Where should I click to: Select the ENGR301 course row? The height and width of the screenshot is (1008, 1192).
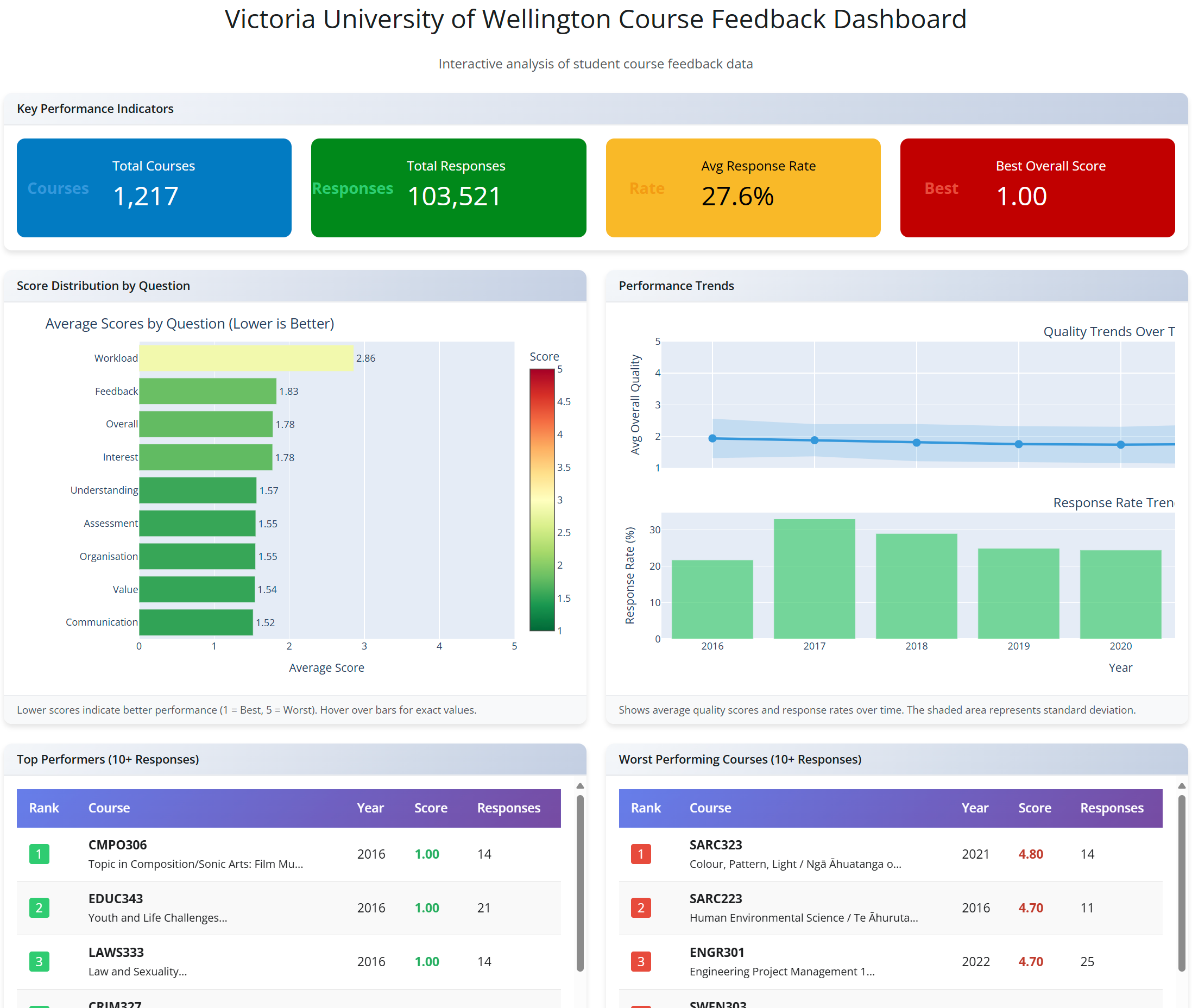pos(890,962)
